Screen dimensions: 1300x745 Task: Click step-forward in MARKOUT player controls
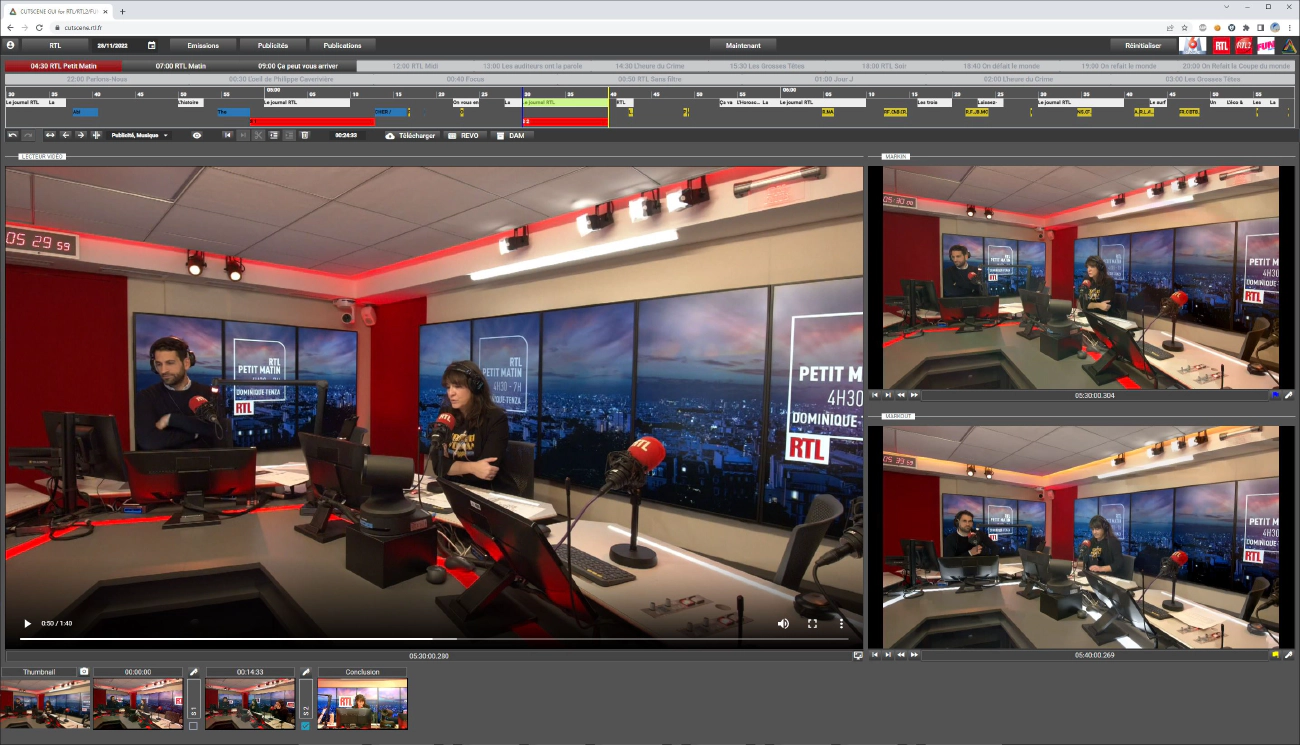(888, 655)
